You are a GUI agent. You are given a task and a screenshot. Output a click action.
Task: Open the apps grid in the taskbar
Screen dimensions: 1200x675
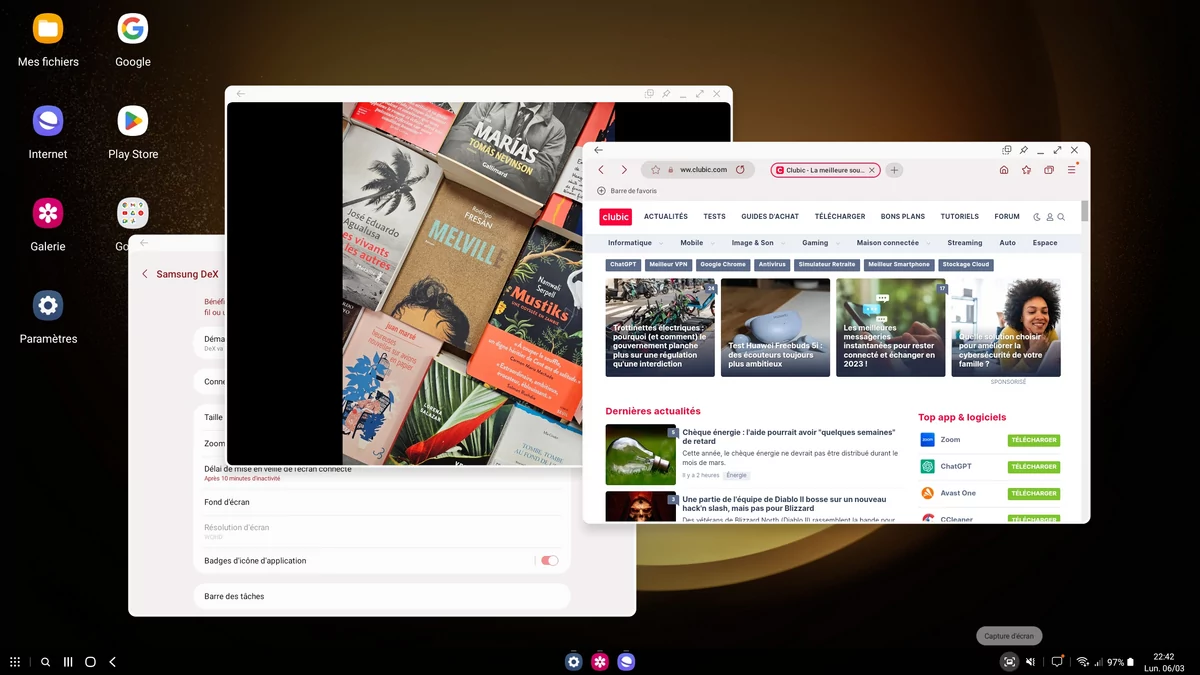(15, 662)
